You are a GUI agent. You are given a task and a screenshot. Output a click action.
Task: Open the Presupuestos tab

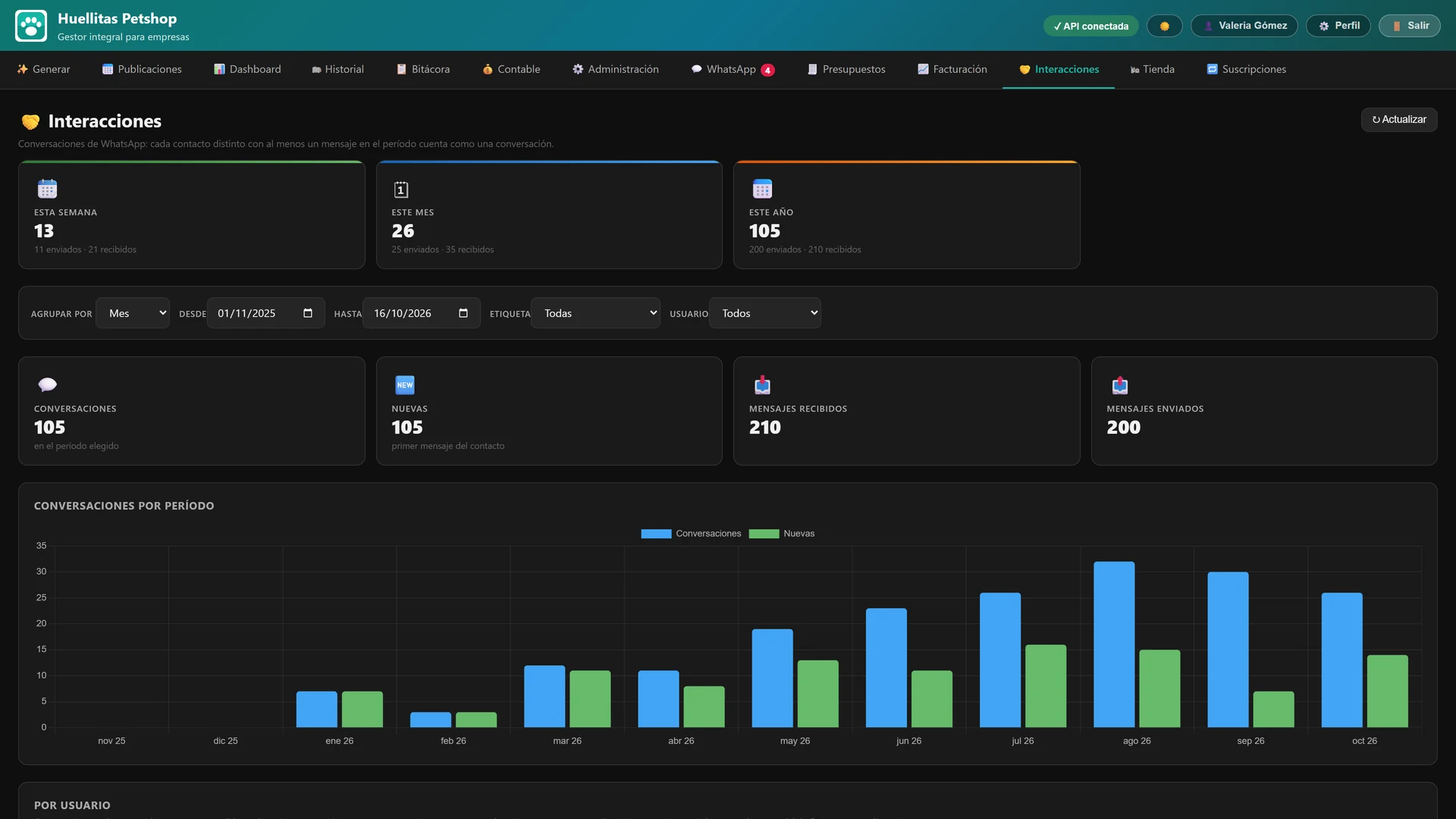pyautogui.click(x=846, y=69)
